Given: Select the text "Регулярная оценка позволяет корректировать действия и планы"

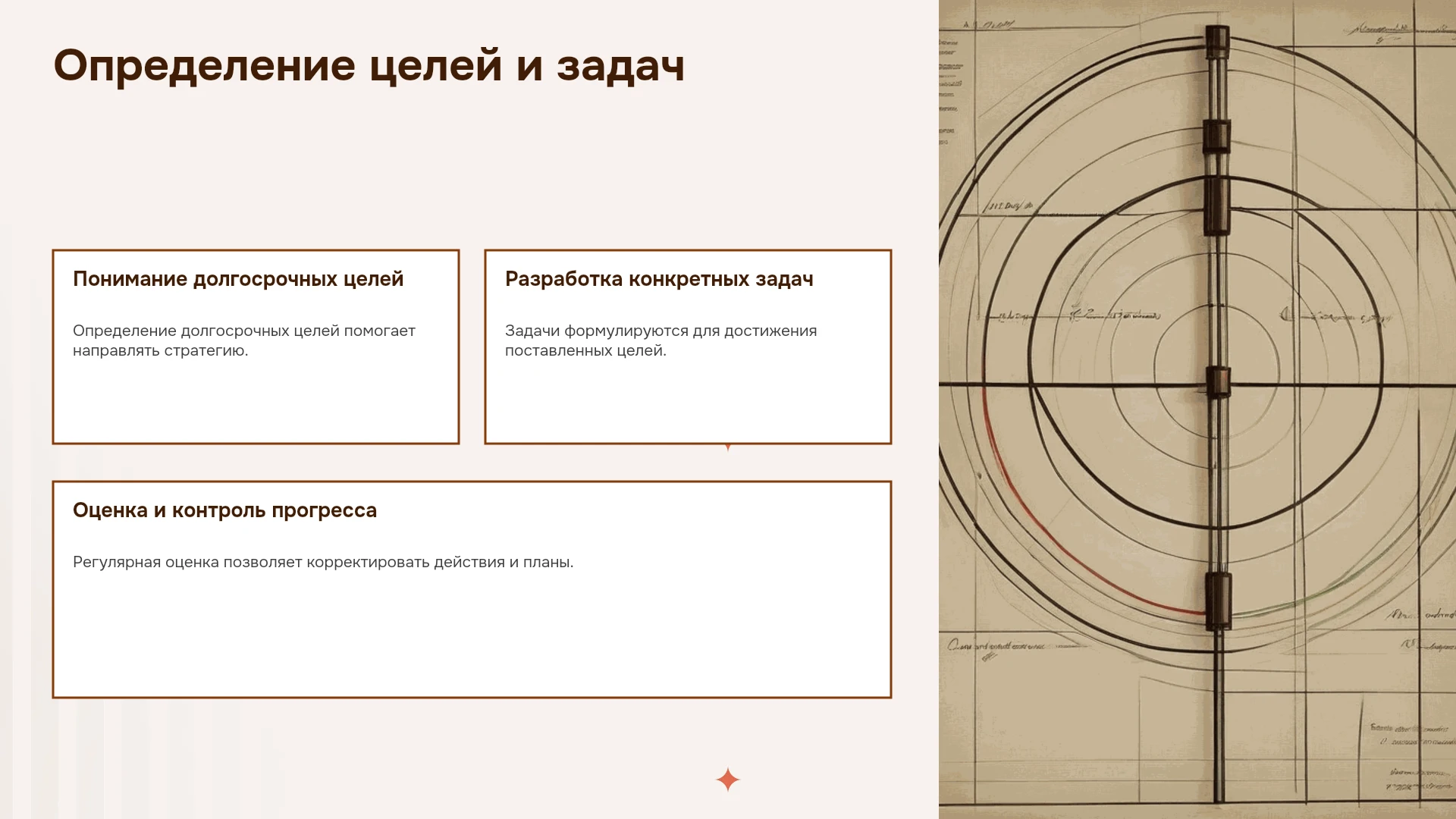Looking at the screenshot, I should (323, 562).
